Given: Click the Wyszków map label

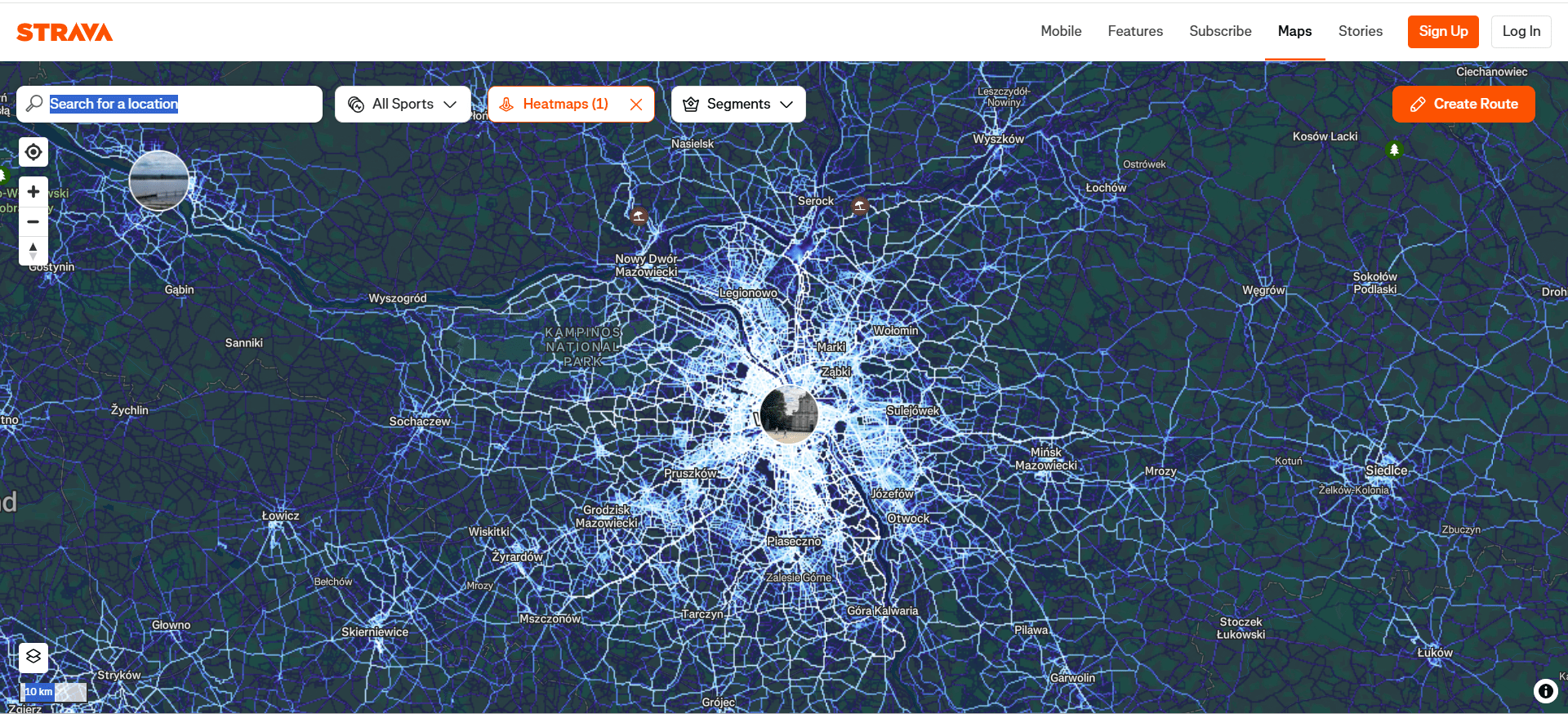Looking at the screenshot, I should [998, 139].
